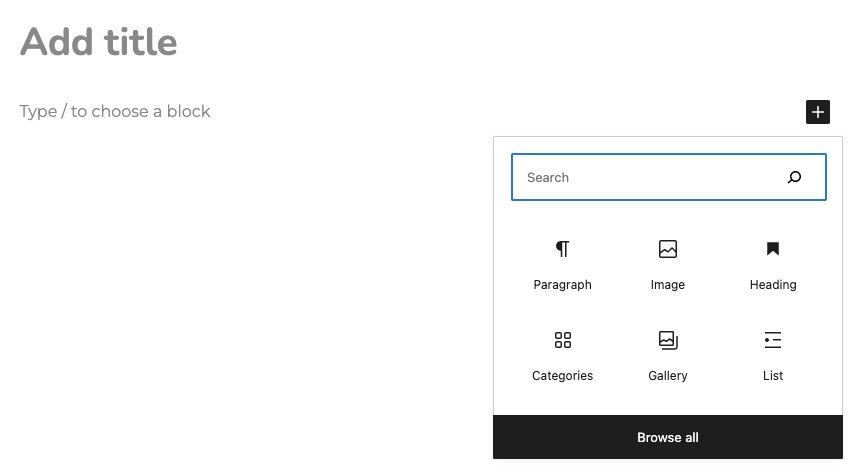
Task: Click the List text label
Action: click(x=773, y=375)
